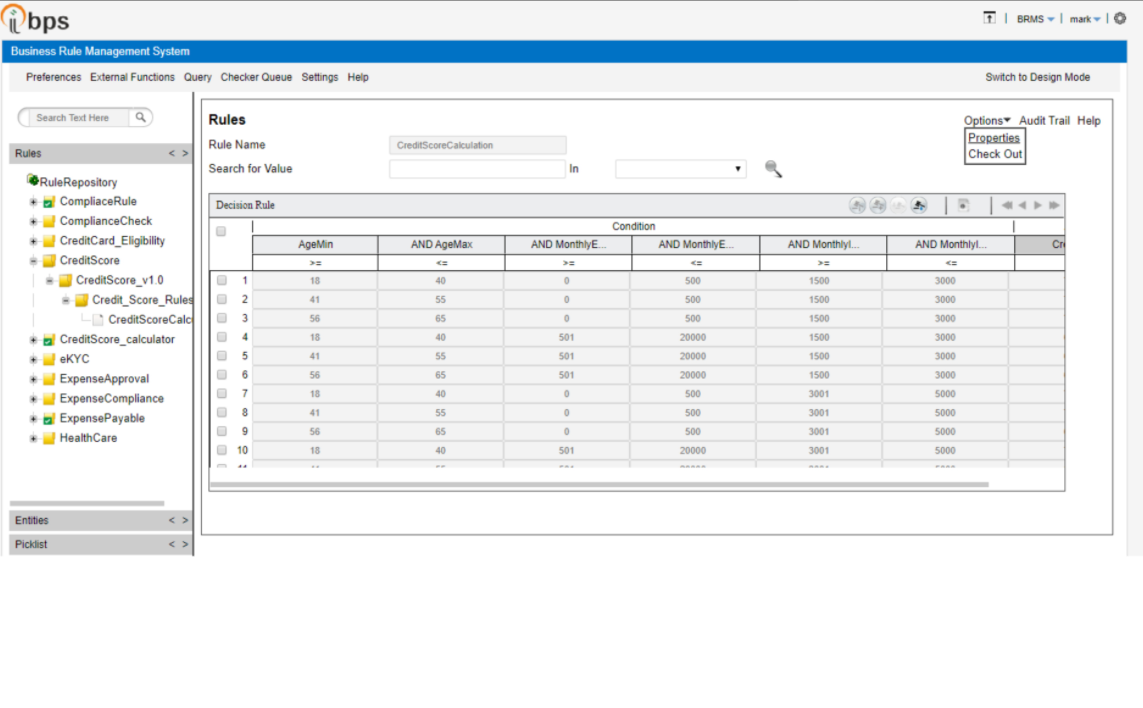Click the AND AgeMax column header
Viewport: 1143px width, 708px height.
coord(441,244)
